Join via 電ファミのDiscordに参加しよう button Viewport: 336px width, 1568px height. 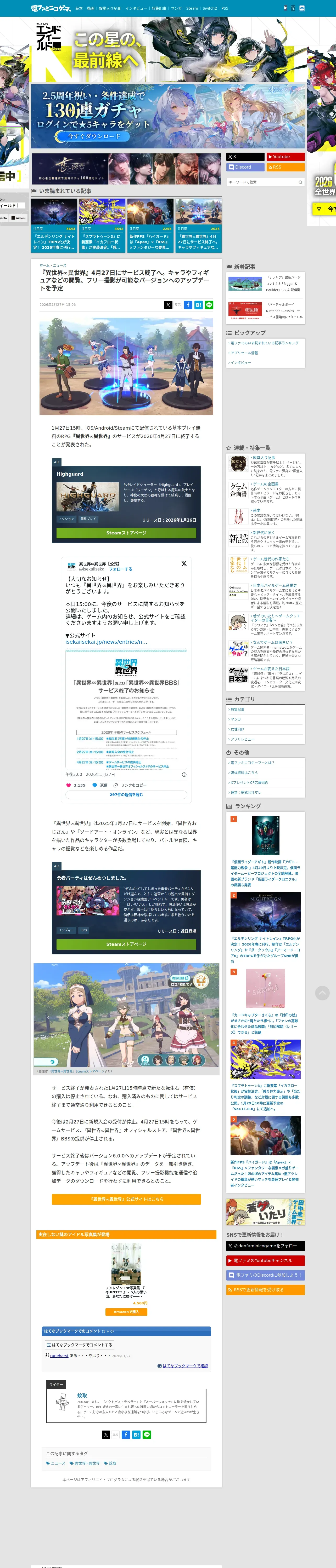[x=265, y=1275]
